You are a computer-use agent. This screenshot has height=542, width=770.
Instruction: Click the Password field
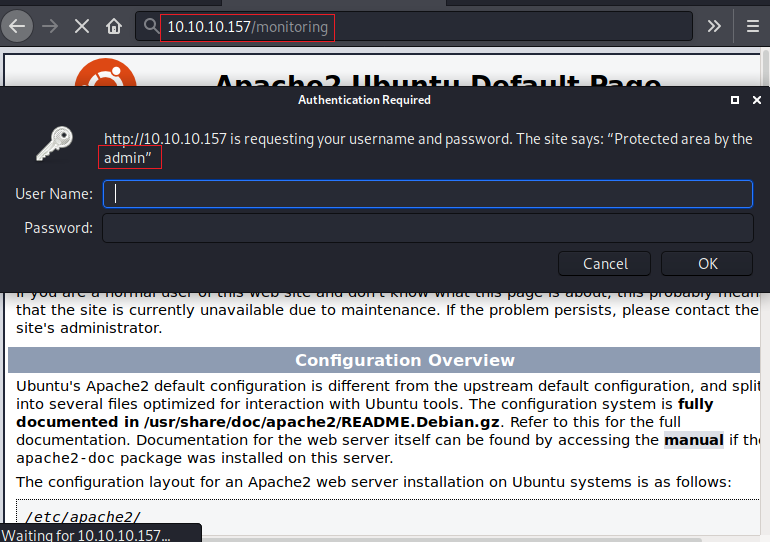[x=428, y=228]
